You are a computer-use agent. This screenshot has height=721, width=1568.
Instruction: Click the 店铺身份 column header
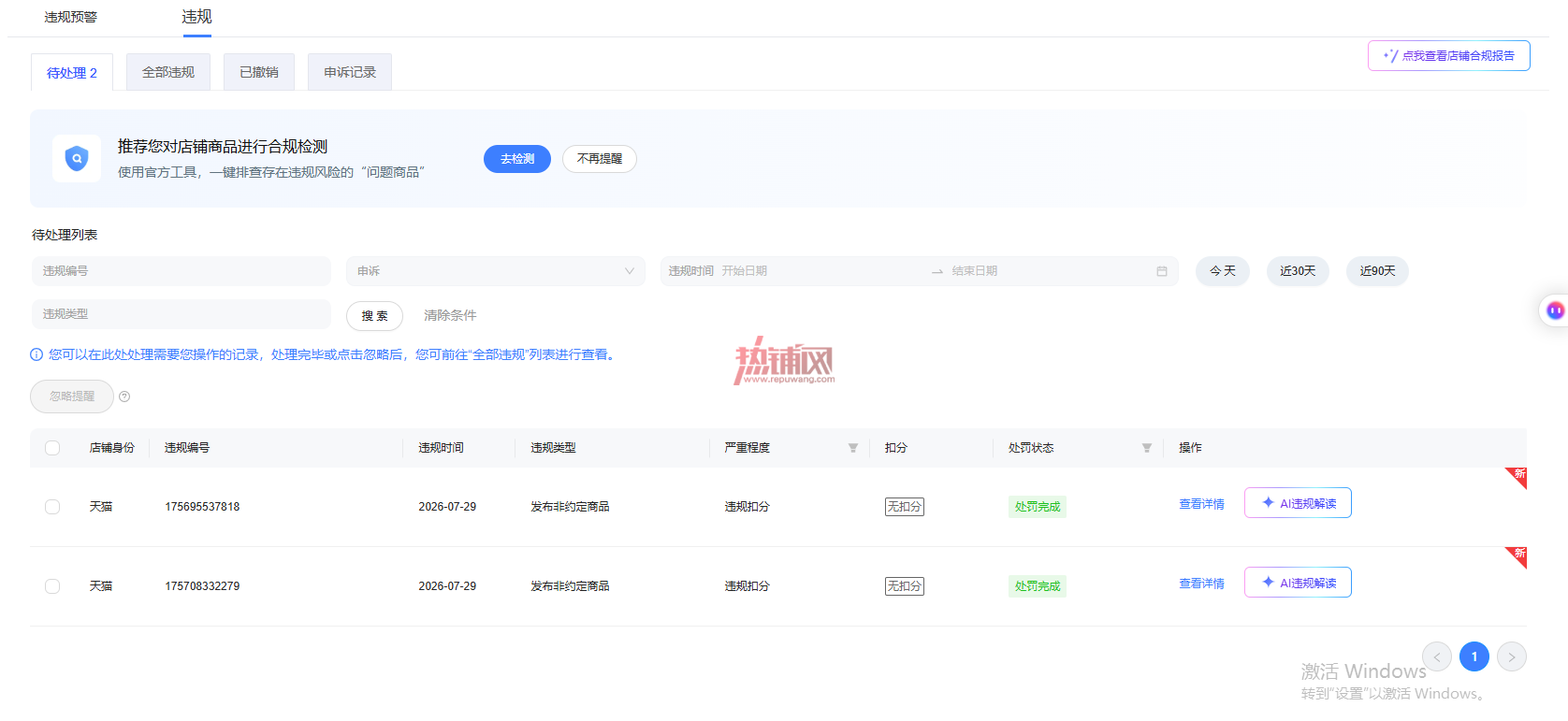pyautogui.click(x=112, y=448)
